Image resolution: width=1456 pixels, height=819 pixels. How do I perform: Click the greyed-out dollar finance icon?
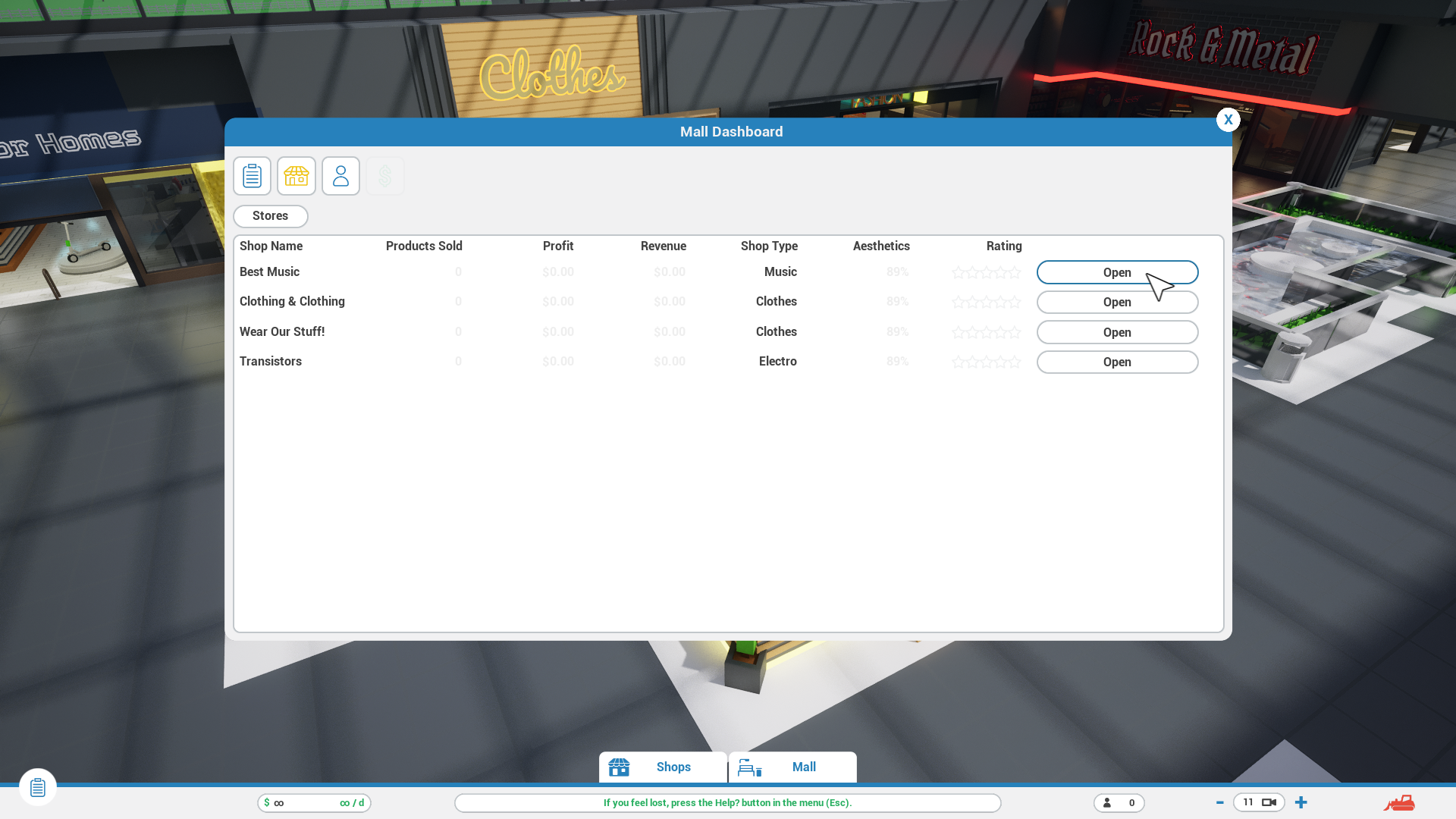pos(384,176)
